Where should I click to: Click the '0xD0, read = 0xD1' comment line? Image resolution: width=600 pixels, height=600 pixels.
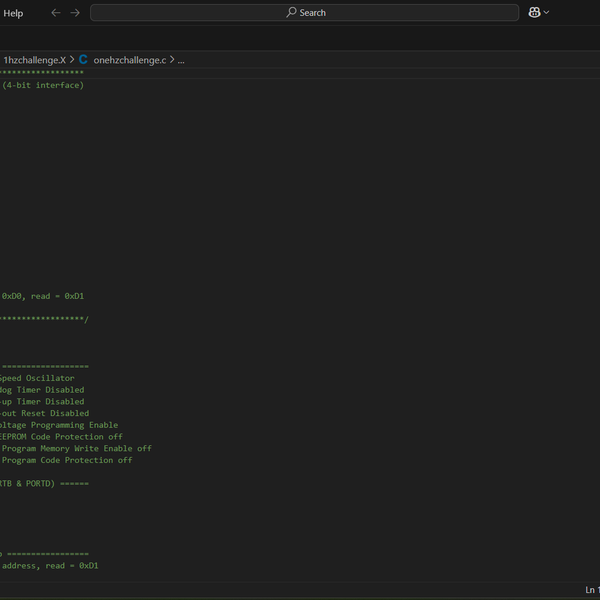click(42, 296)
